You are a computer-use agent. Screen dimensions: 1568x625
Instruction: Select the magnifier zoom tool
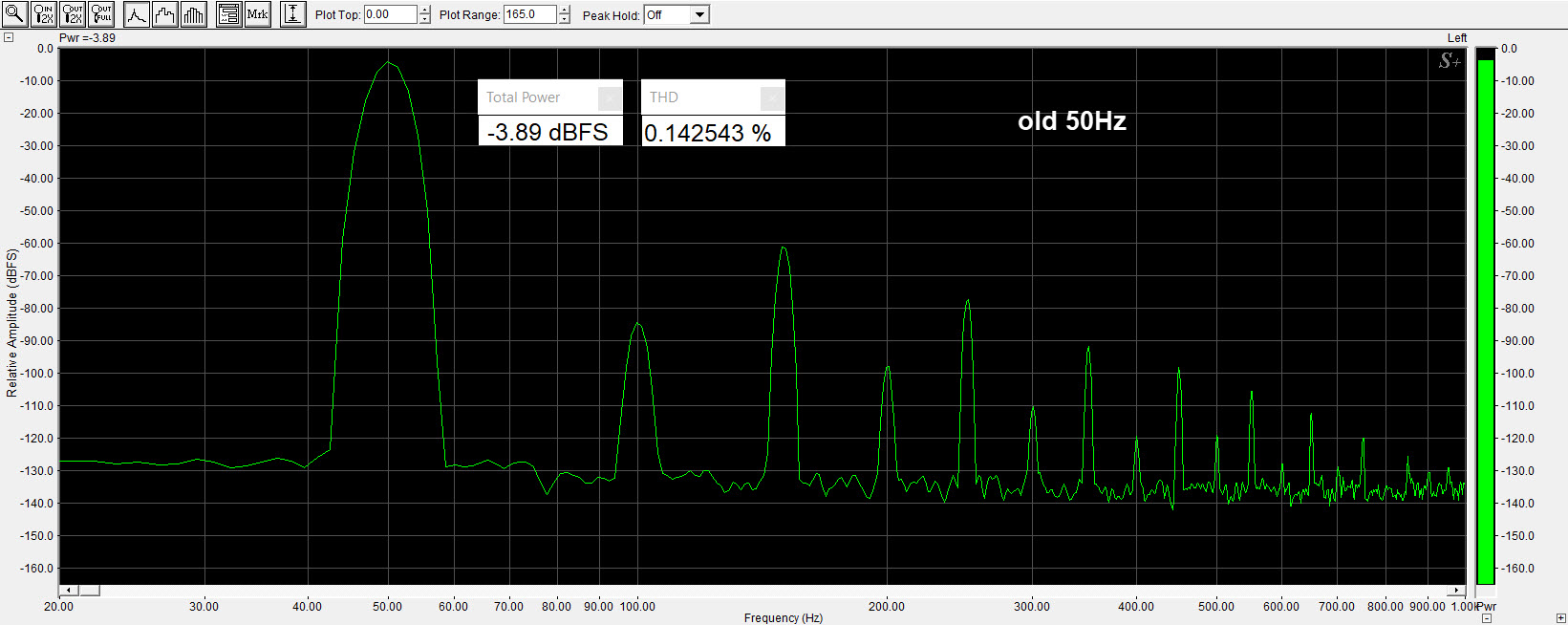point(14,14)
